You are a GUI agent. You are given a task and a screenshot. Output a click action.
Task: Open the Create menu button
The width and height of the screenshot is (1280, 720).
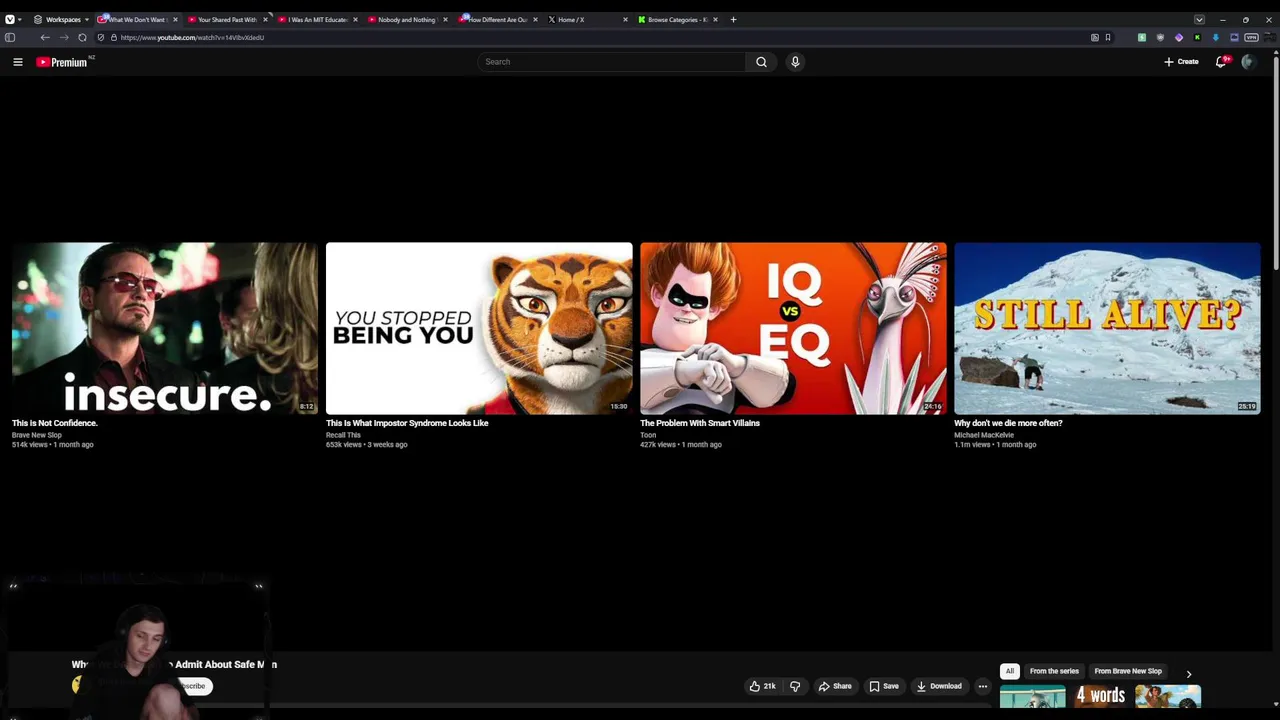(x=1181, y=62)
